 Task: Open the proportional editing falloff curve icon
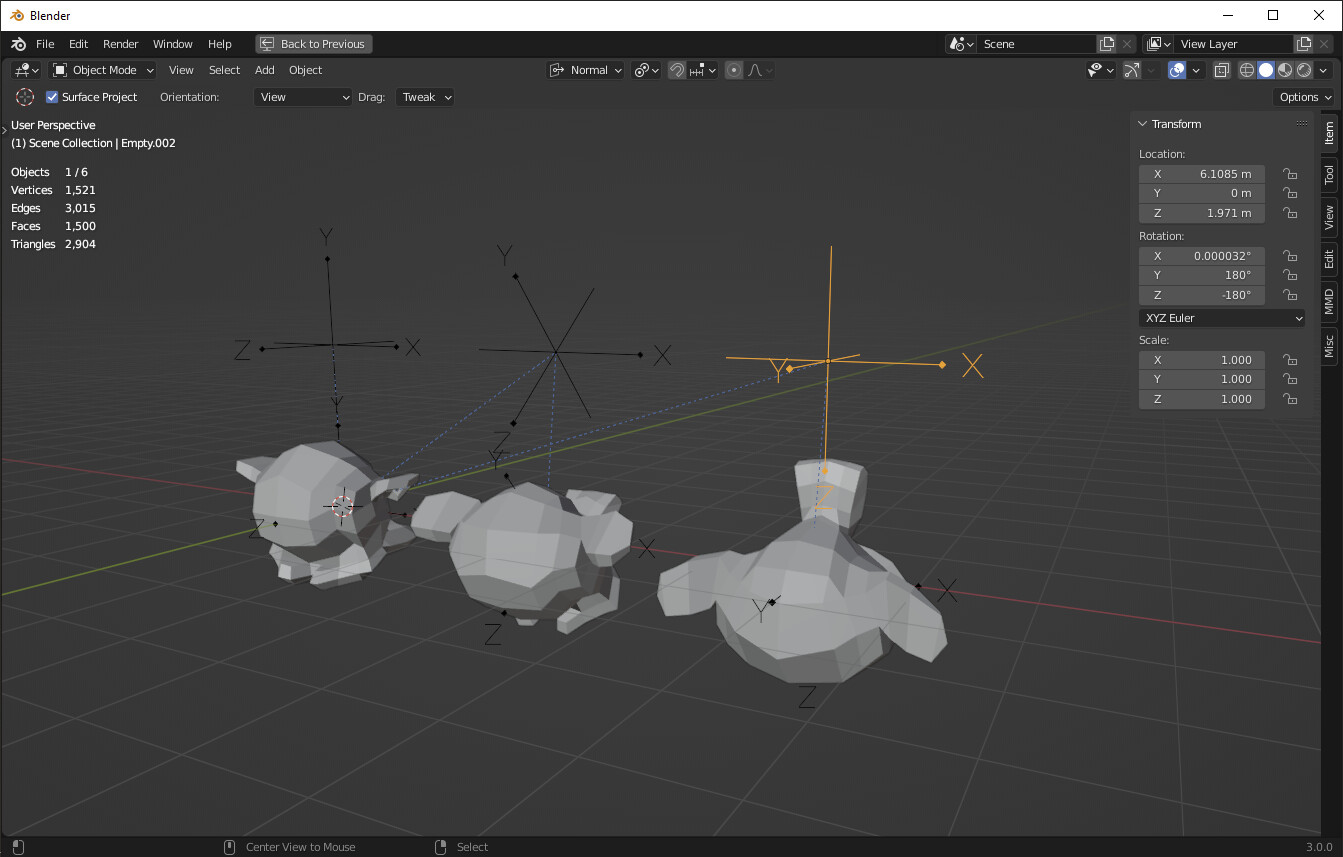(x=753, y=70)
